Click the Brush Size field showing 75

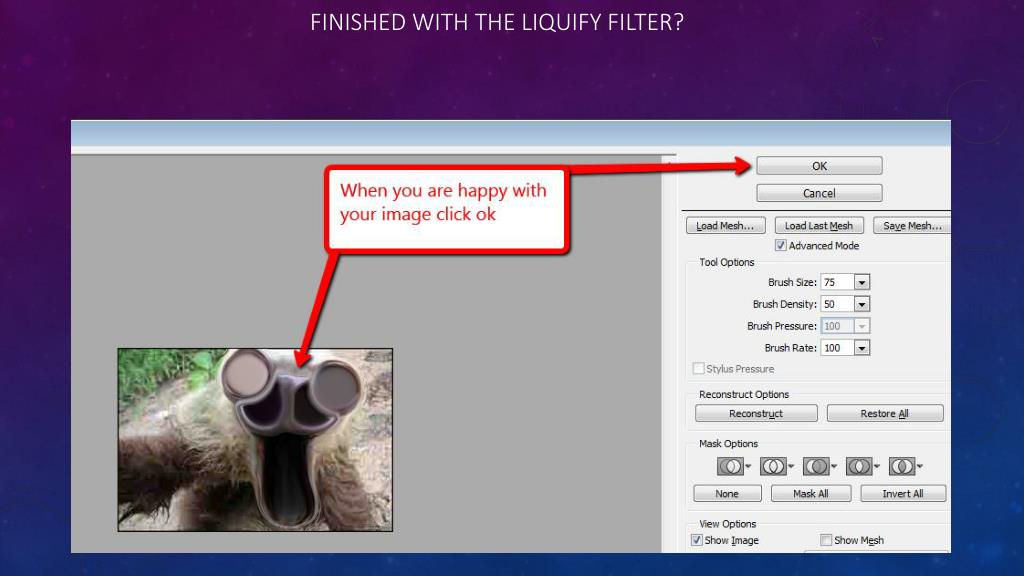click(x=838, y=282)
